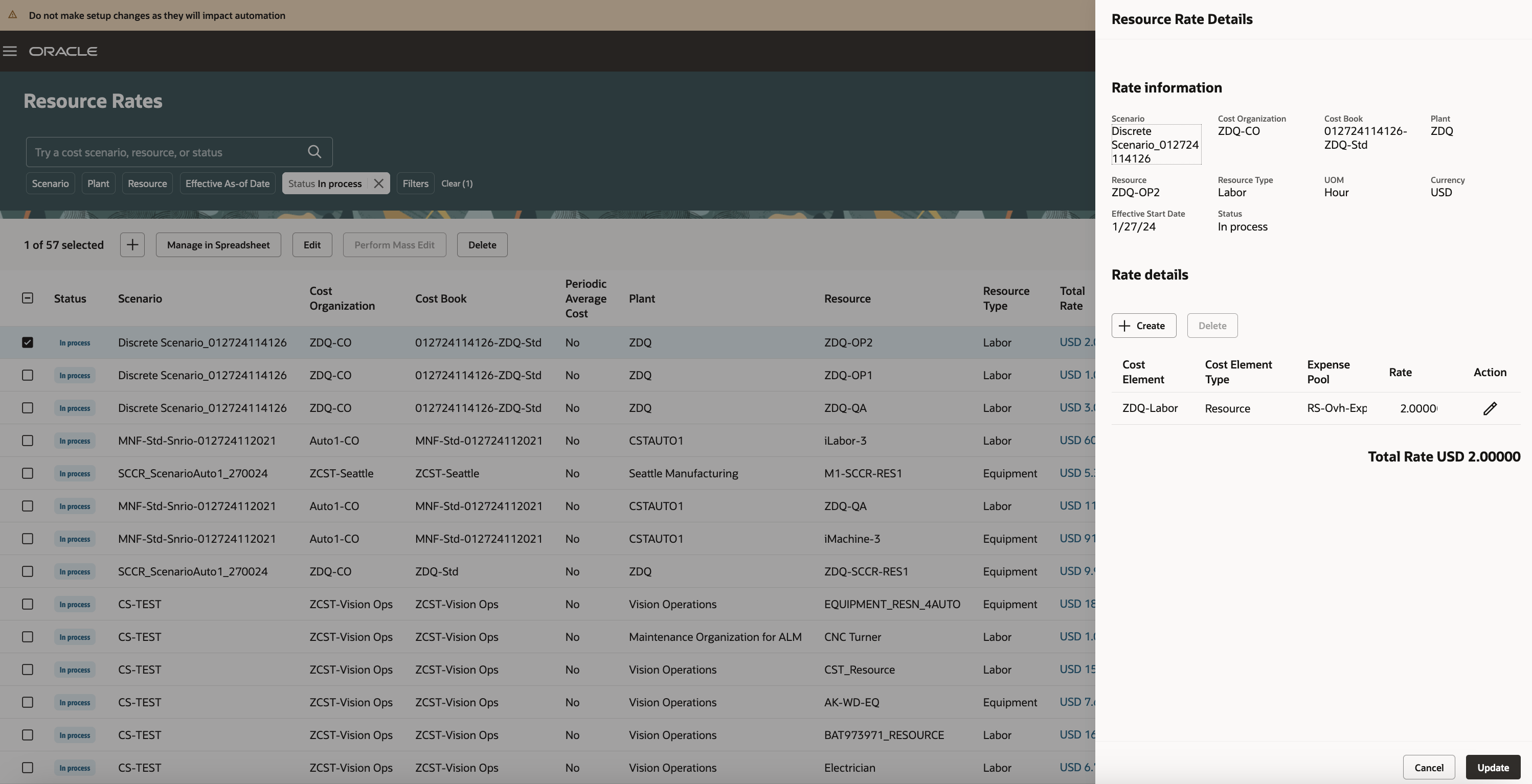Click the warning triangle icon in the banner
The image size is (1532, 784).
12,15
